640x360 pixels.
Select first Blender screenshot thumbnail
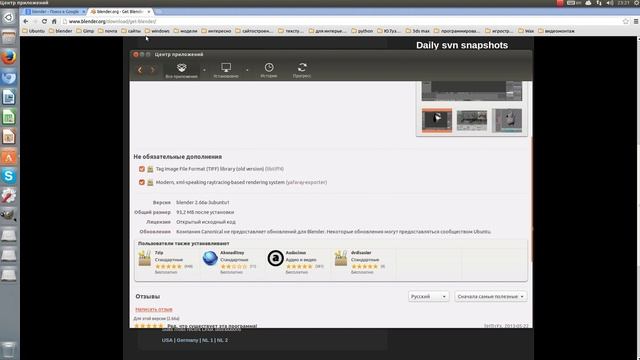click(437, 120)
